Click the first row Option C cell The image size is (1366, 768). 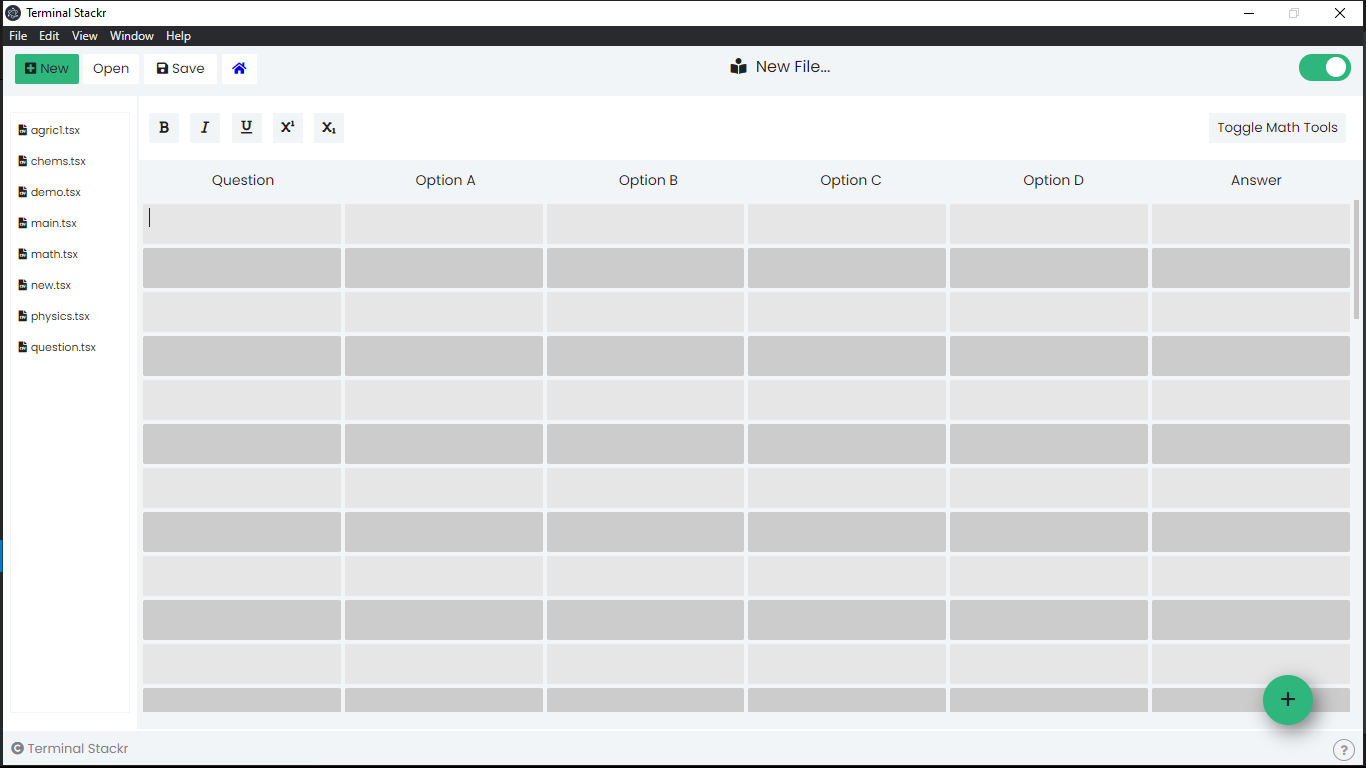[847, 224]
